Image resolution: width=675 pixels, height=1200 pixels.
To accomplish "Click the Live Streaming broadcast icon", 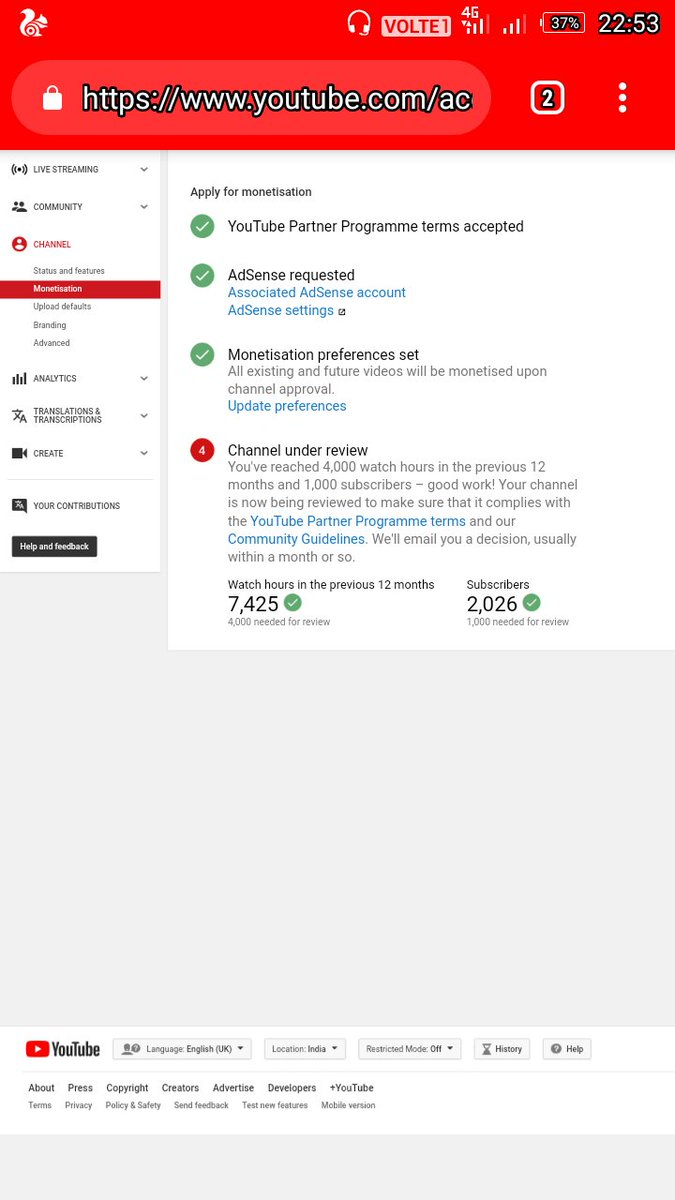I will [19, 170].
